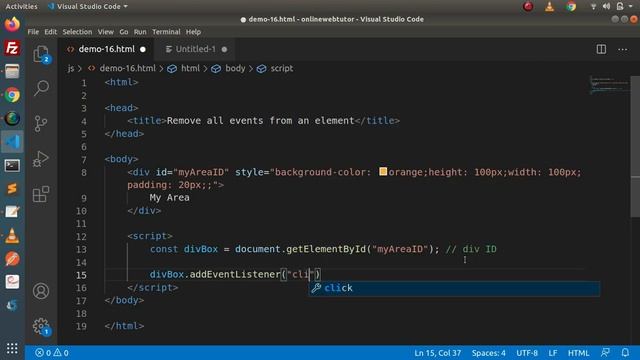The height and width of the screenshot is (360, 640).
Task: Open the View menu
Action: point(105,32)
